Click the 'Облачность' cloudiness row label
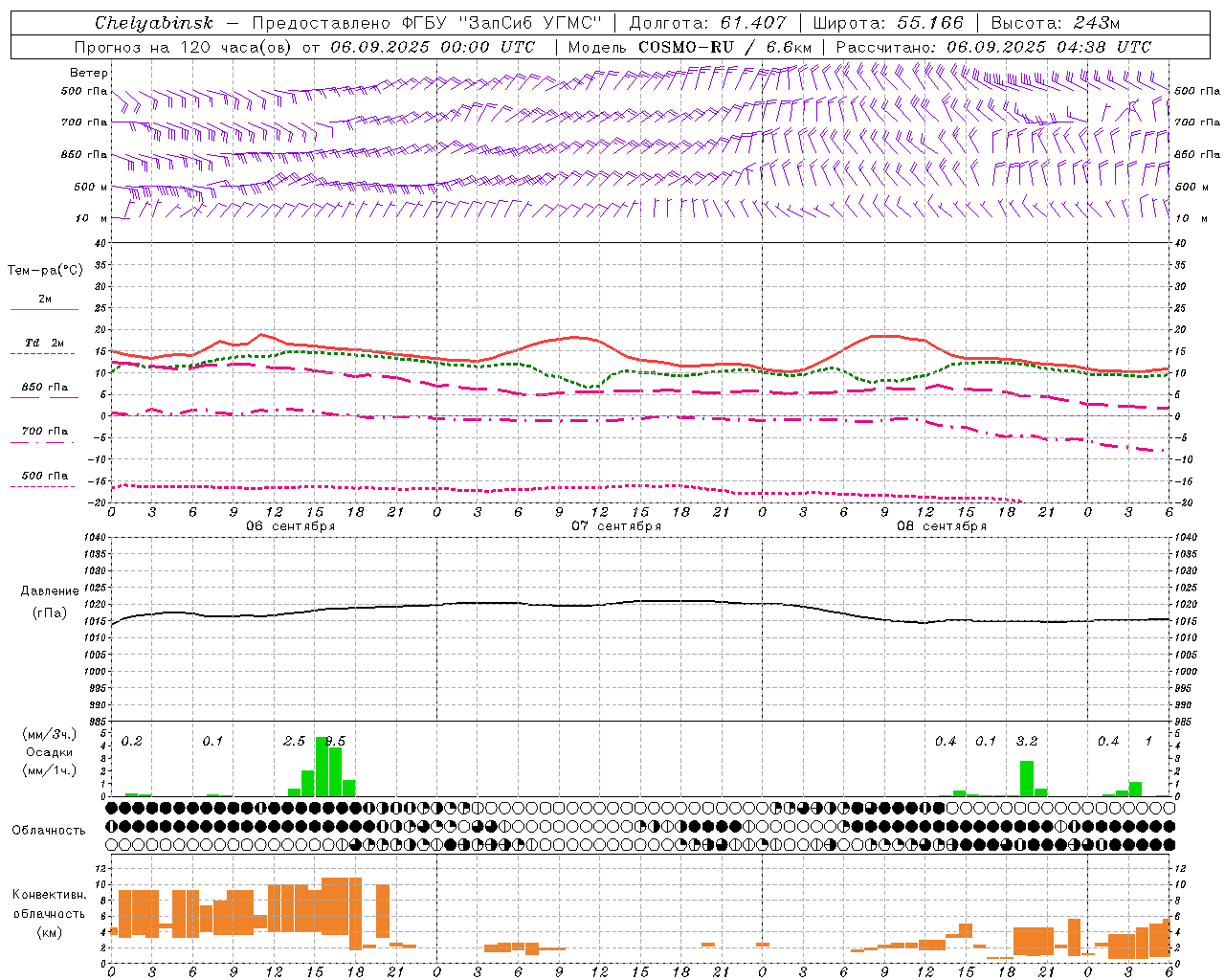Screen dimensions: 1225x980 click(x=49, y=831)
